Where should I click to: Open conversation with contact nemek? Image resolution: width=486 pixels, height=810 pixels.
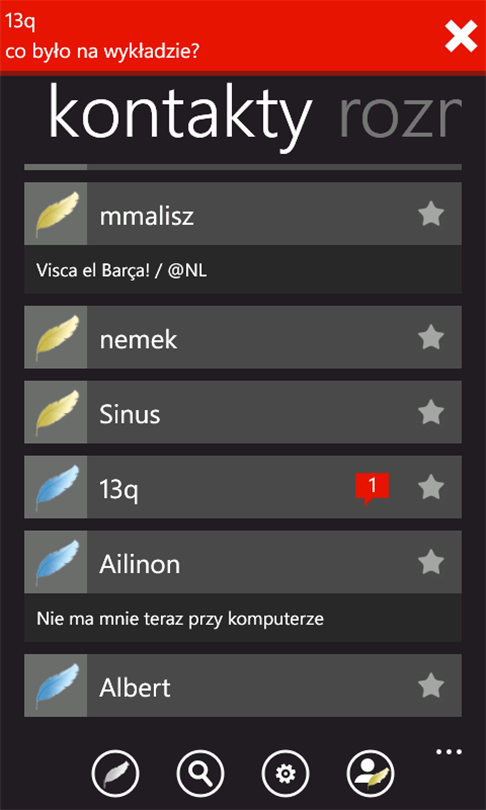243,337
